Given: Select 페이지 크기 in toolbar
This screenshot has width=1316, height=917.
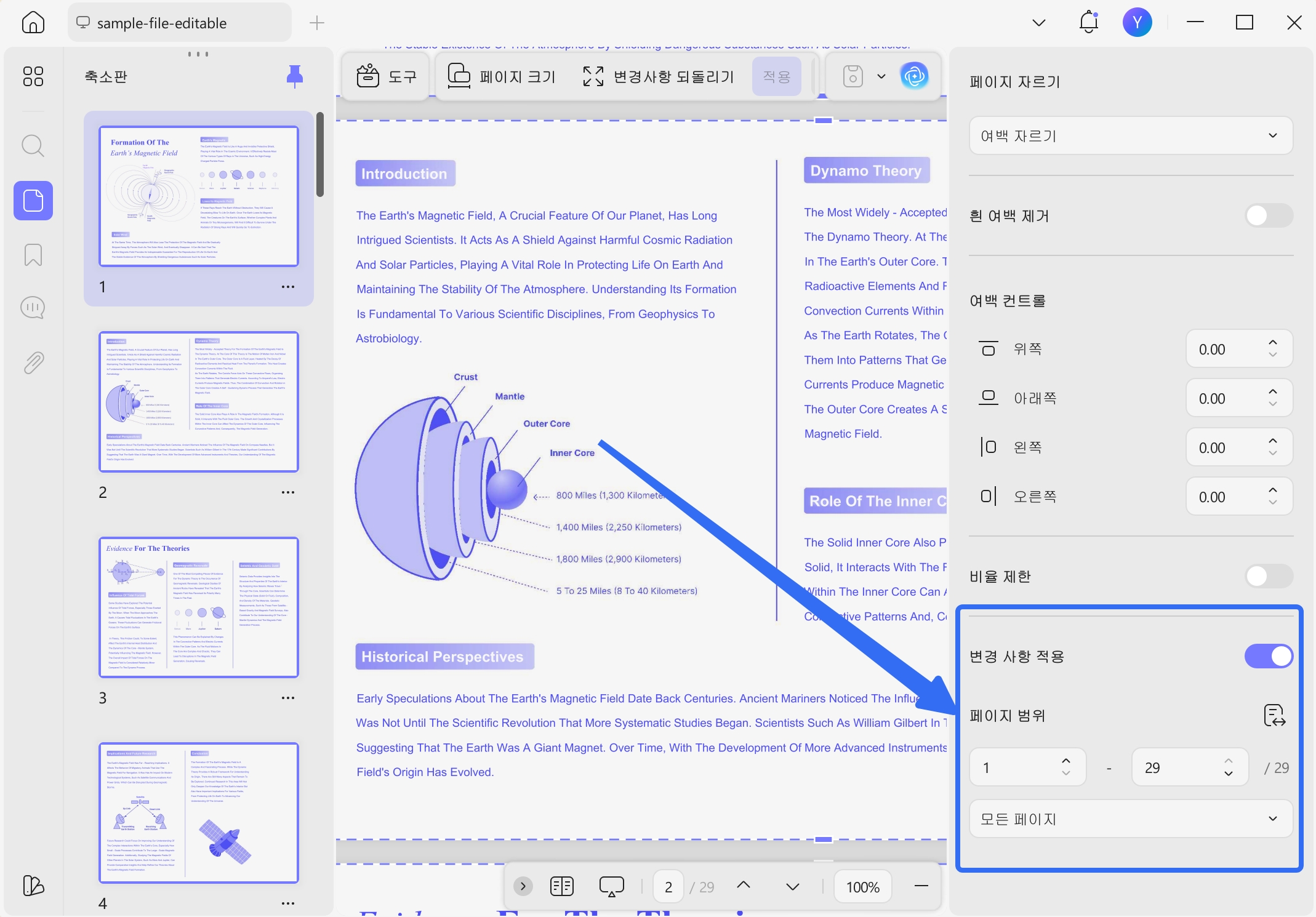Looking at the screenshot, I should point(502,76).
